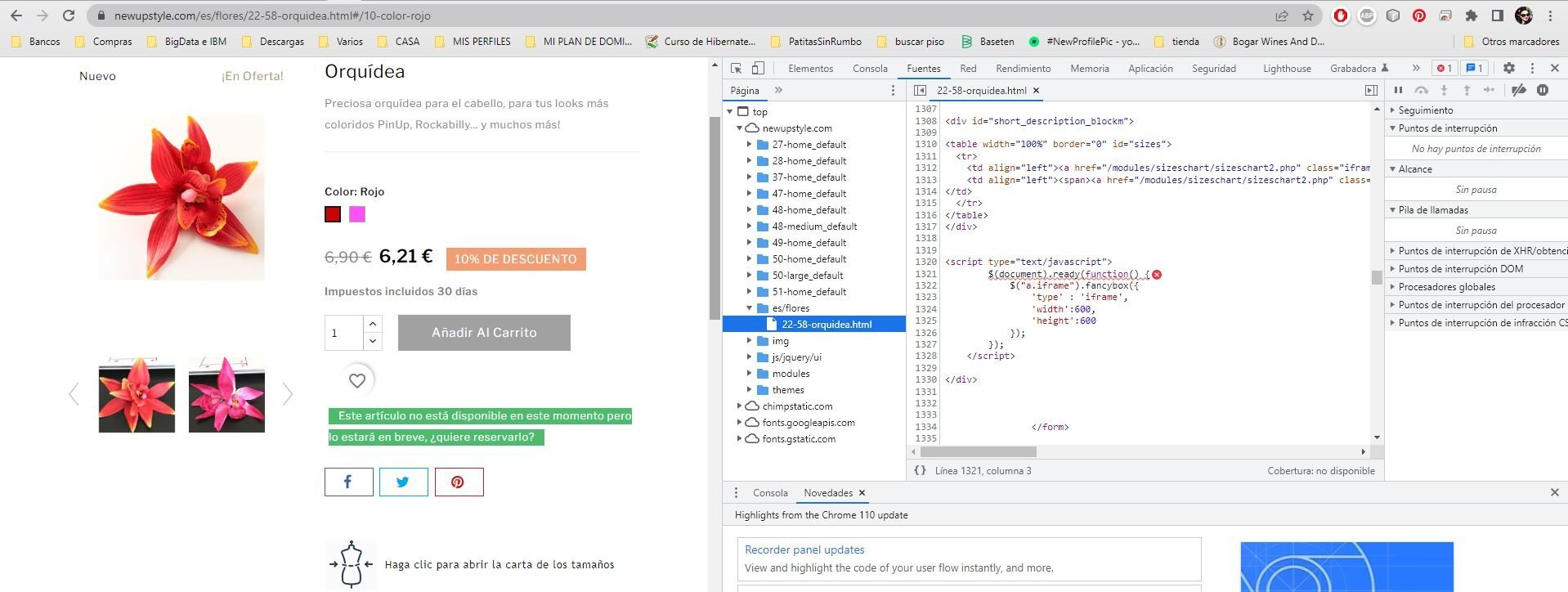Toggle the device toolbar icon
1568x592 pixels.
(758, 69)
